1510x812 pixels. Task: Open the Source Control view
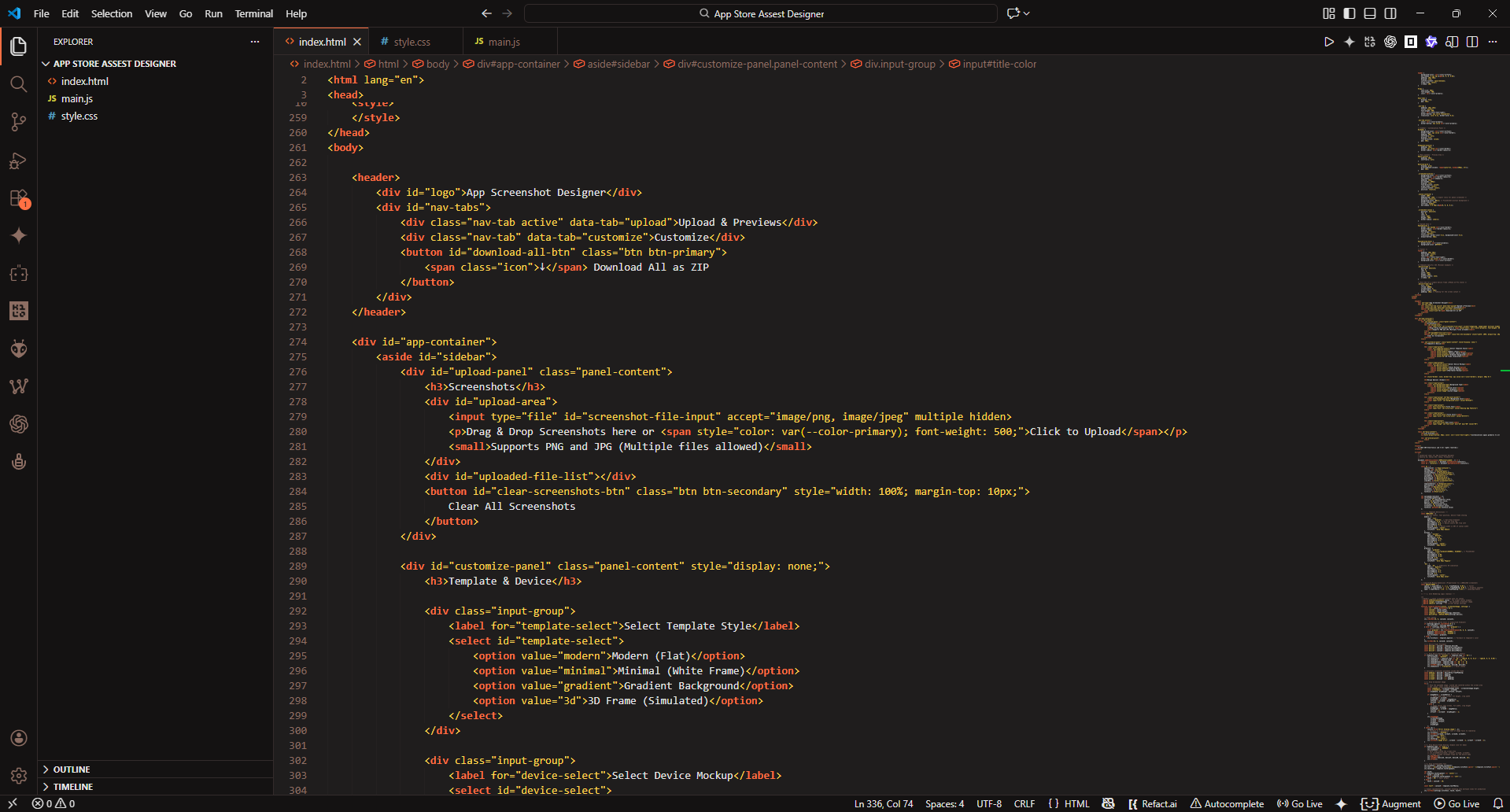pos(18,122)
